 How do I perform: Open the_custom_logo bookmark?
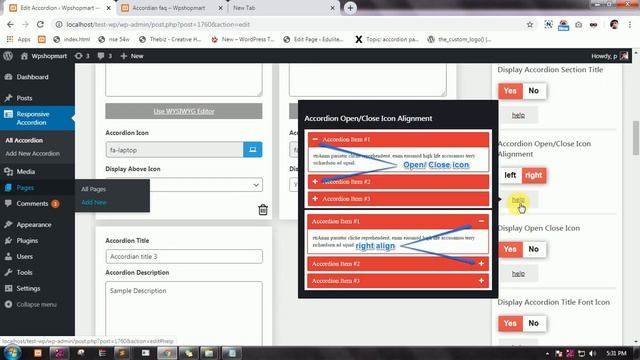[460, 39]
